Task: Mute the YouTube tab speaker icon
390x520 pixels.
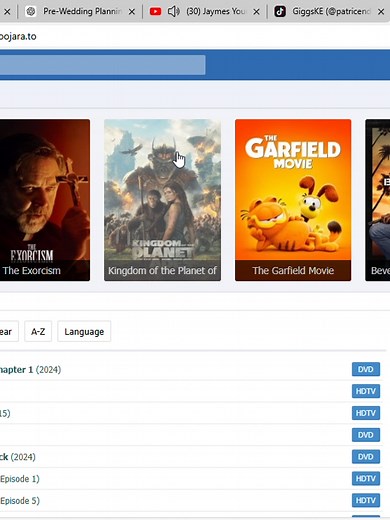Action: coord(174,12)
